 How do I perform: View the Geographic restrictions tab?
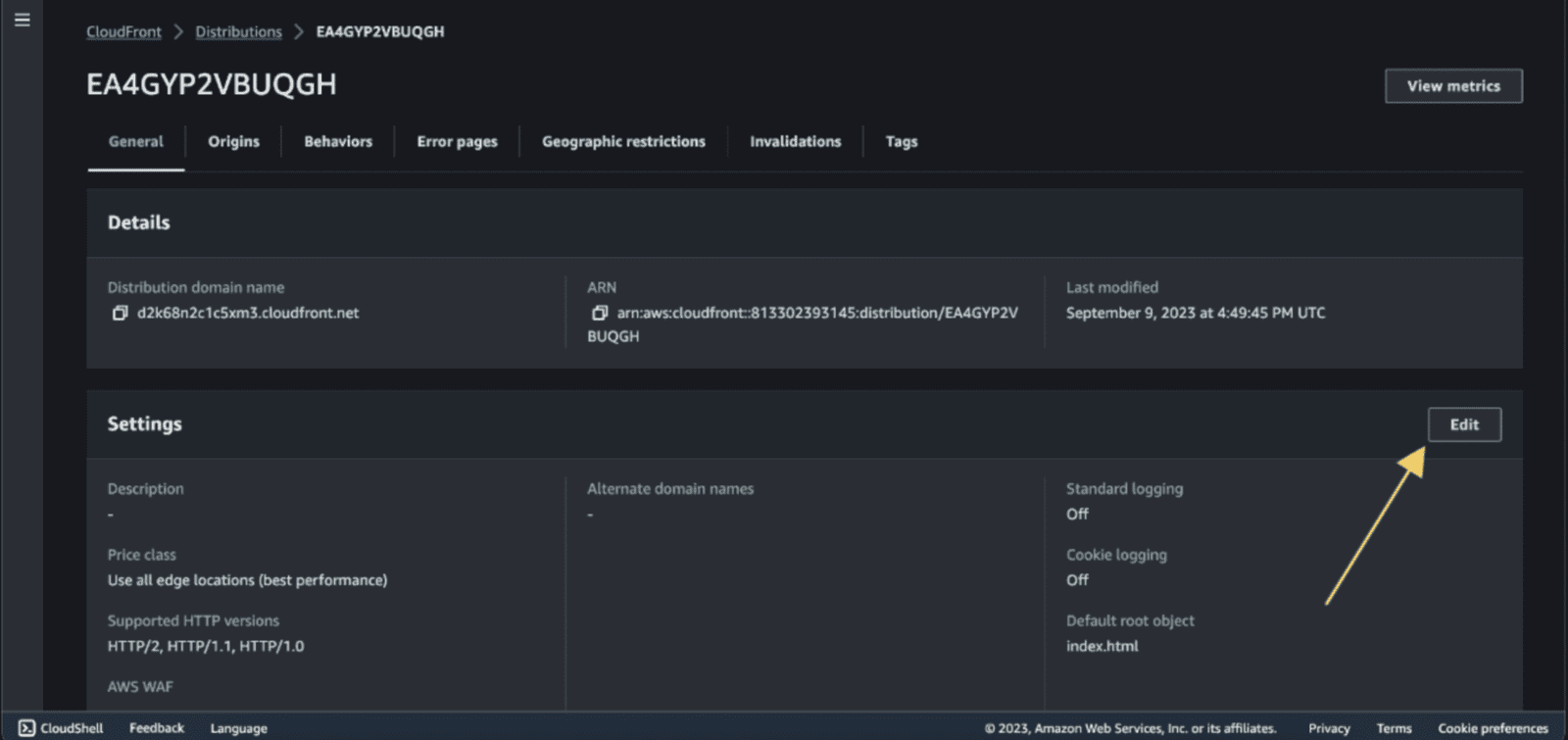click(623, 141)
